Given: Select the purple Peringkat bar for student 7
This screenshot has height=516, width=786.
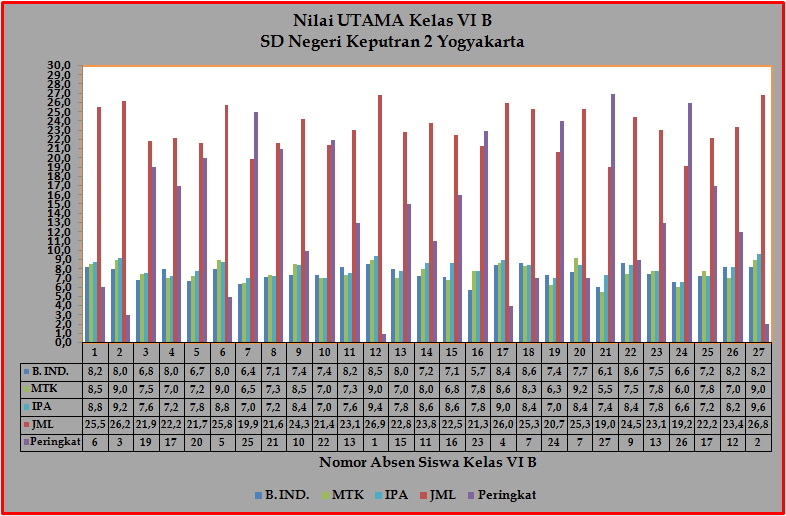Looking at the screenshot, I should [255, 227].
